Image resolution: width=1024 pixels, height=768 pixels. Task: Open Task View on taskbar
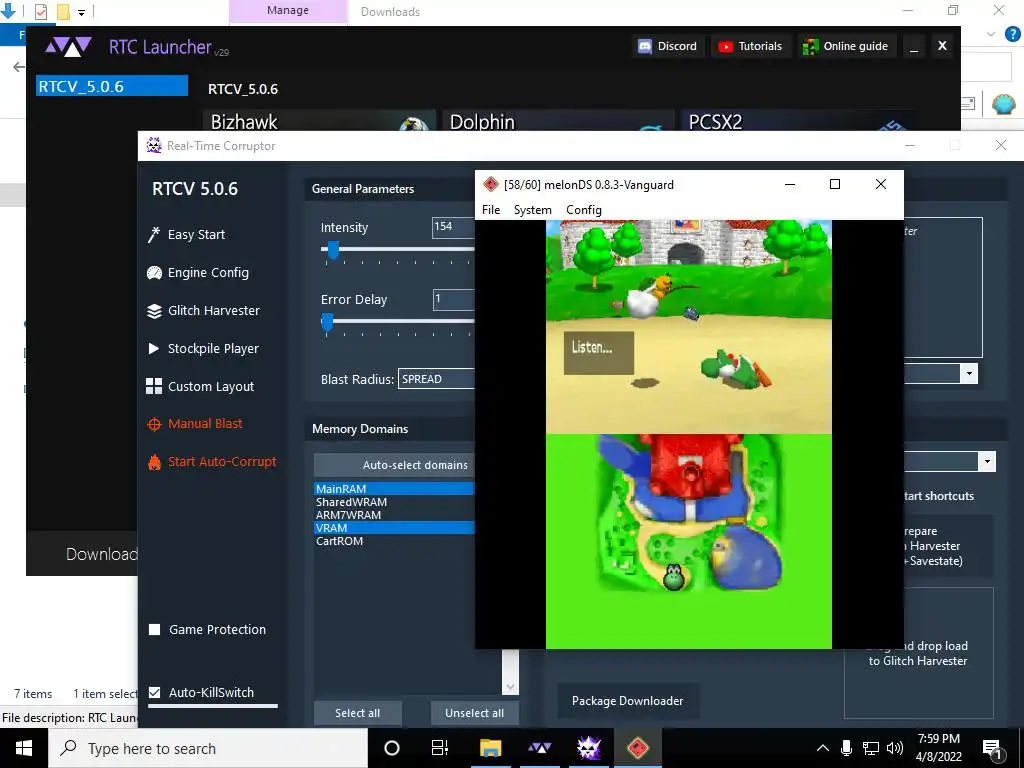[440, 748]
